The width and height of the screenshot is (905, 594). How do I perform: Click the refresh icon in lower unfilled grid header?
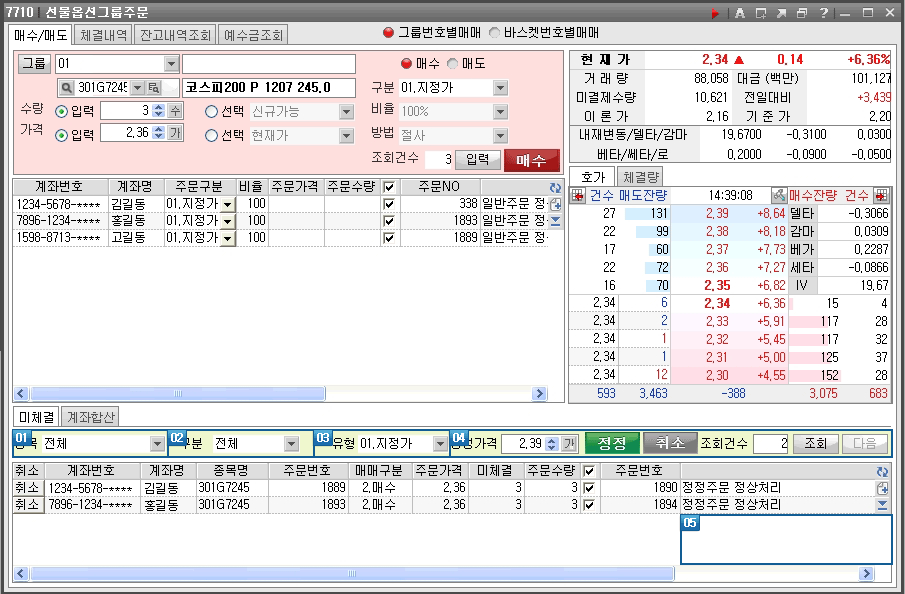(x=882, y=471)
